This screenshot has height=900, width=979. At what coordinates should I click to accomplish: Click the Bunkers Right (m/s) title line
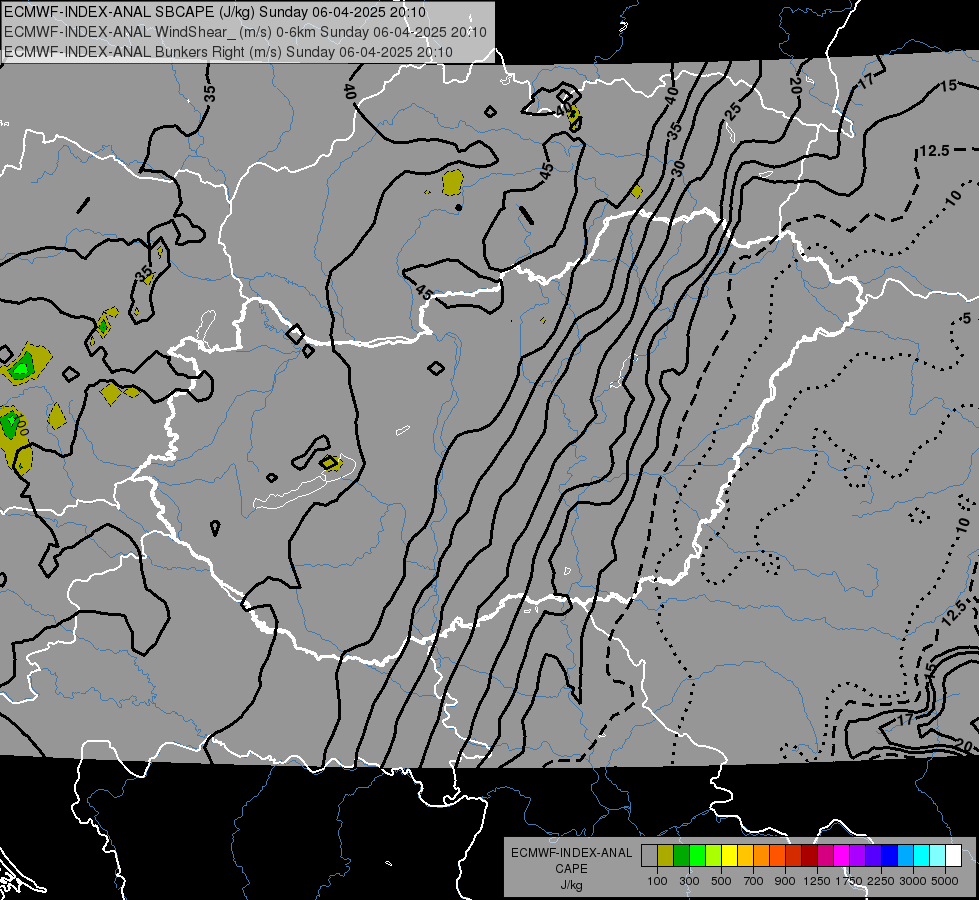click(x=229, y=52)
